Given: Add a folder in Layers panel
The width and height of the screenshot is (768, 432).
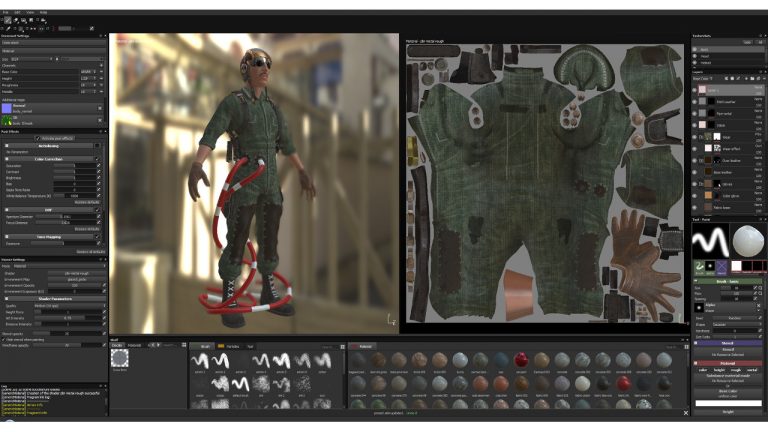Looking at the screenshot, I should coord(752,78).
